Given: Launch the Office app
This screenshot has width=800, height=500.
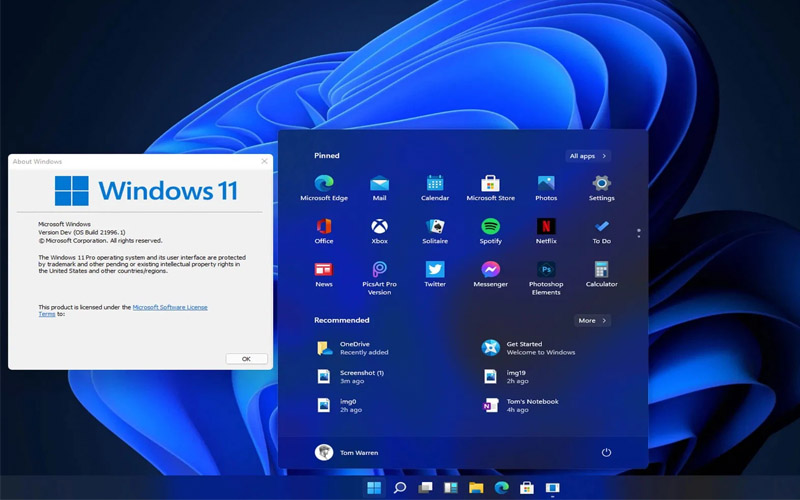Looking at the screenshot, I should 323,231.
